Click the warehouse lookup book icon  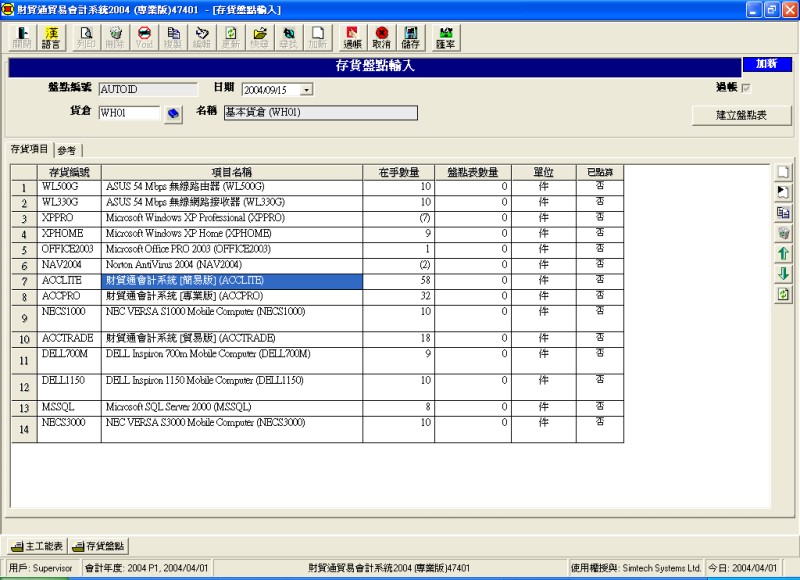(173, 113)
